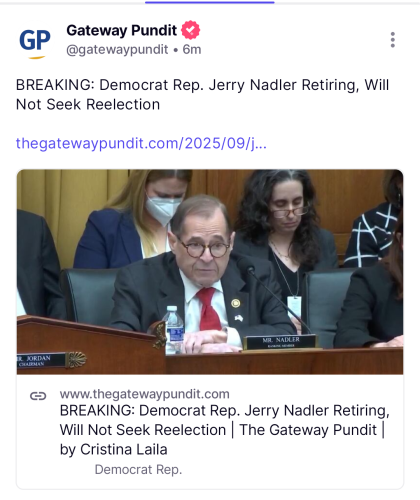The height and width of the screenshot is (500, 420).
Task: Click the water bottle in the preview photo
Action: [174, 330]
